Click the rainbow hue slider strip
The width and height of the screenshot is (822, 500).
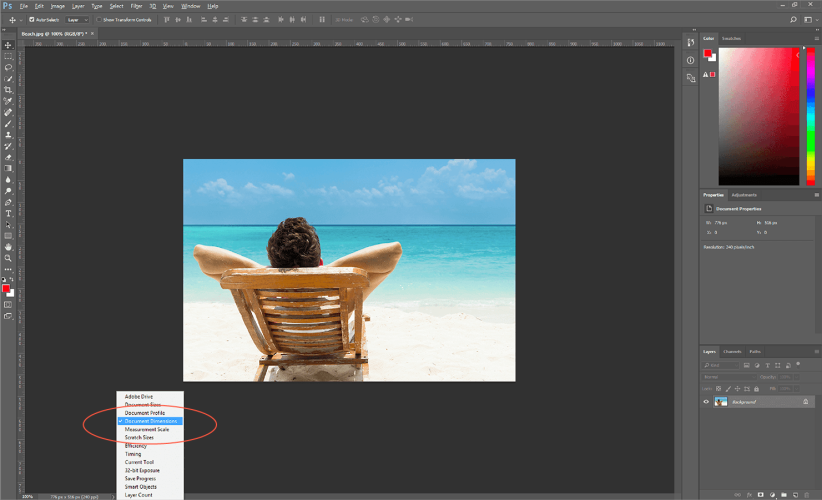coord(810,116)
